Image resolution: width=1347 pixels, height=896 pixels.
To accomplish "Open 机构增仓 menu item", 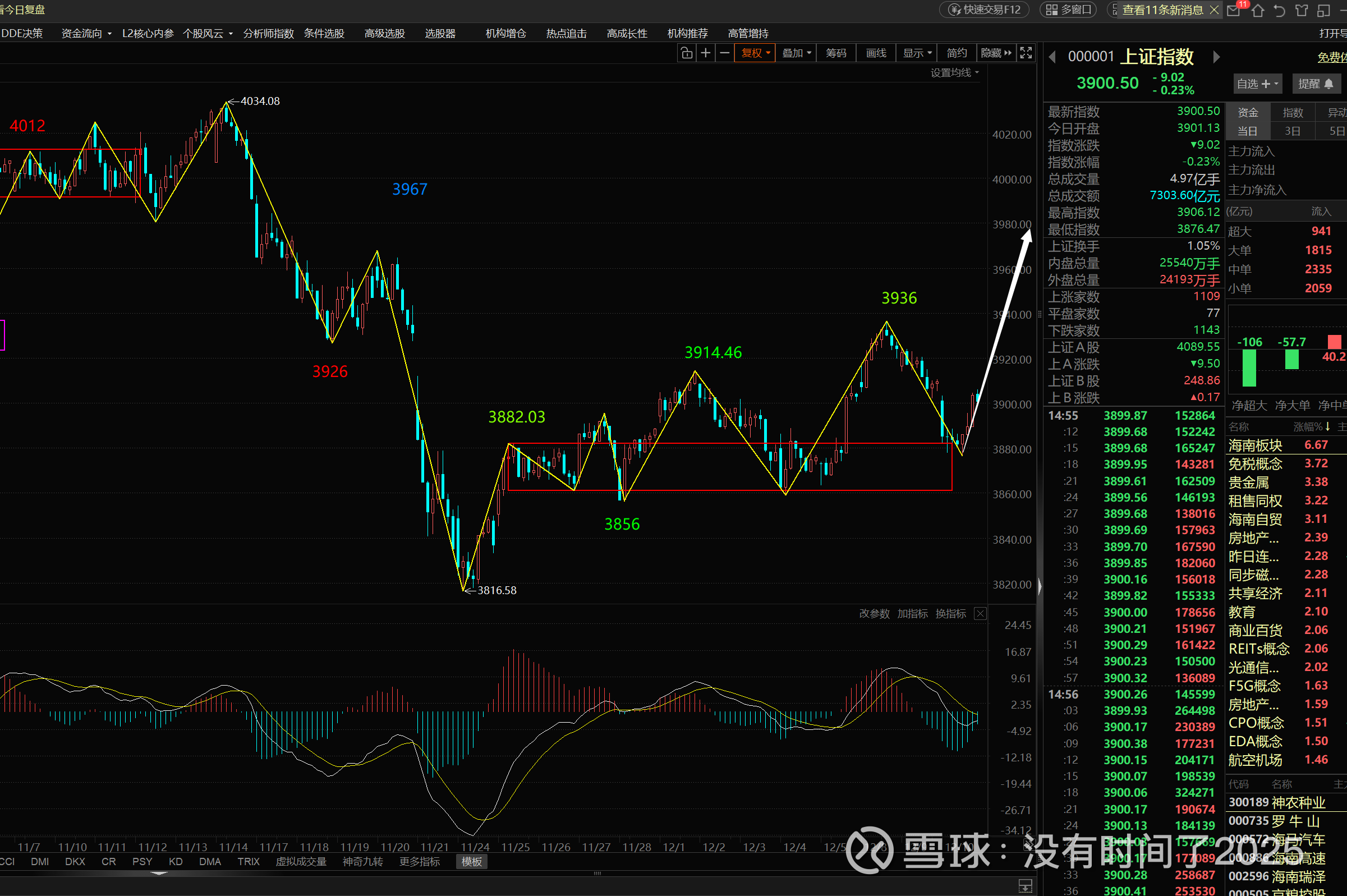I will coord(505,33).
